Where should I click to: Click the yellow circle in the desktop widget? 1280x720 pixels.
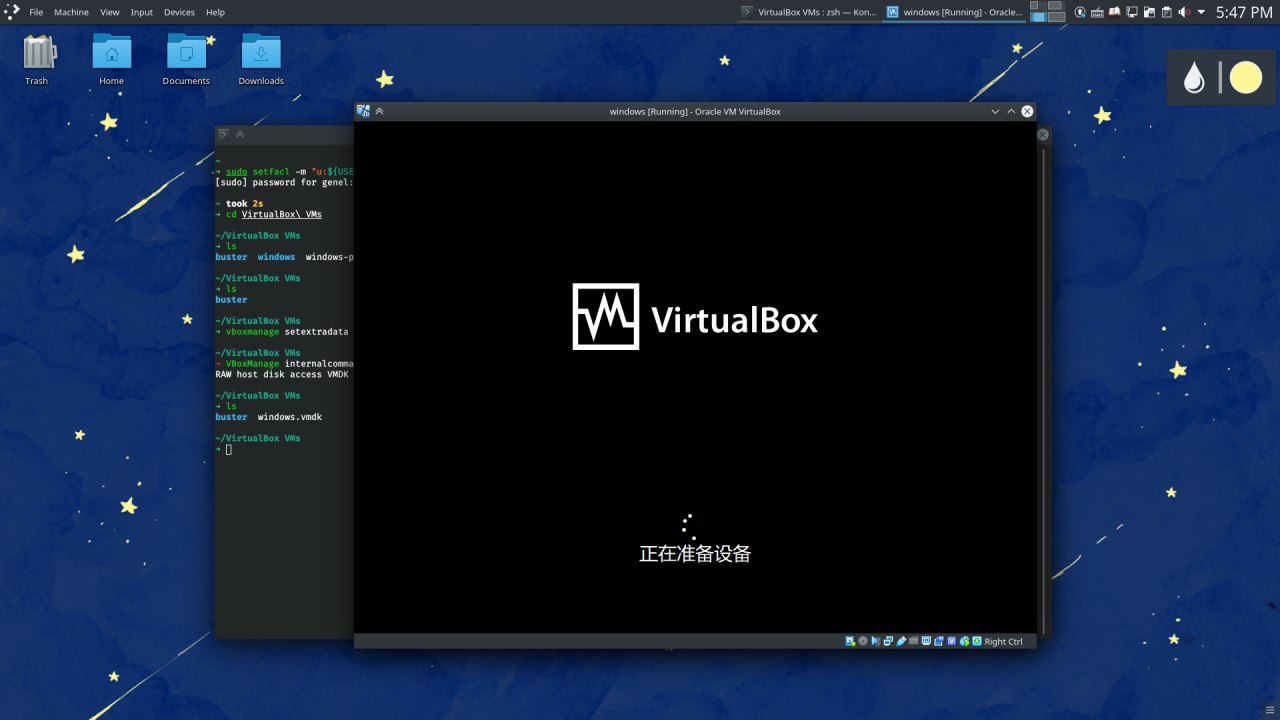1246,77
